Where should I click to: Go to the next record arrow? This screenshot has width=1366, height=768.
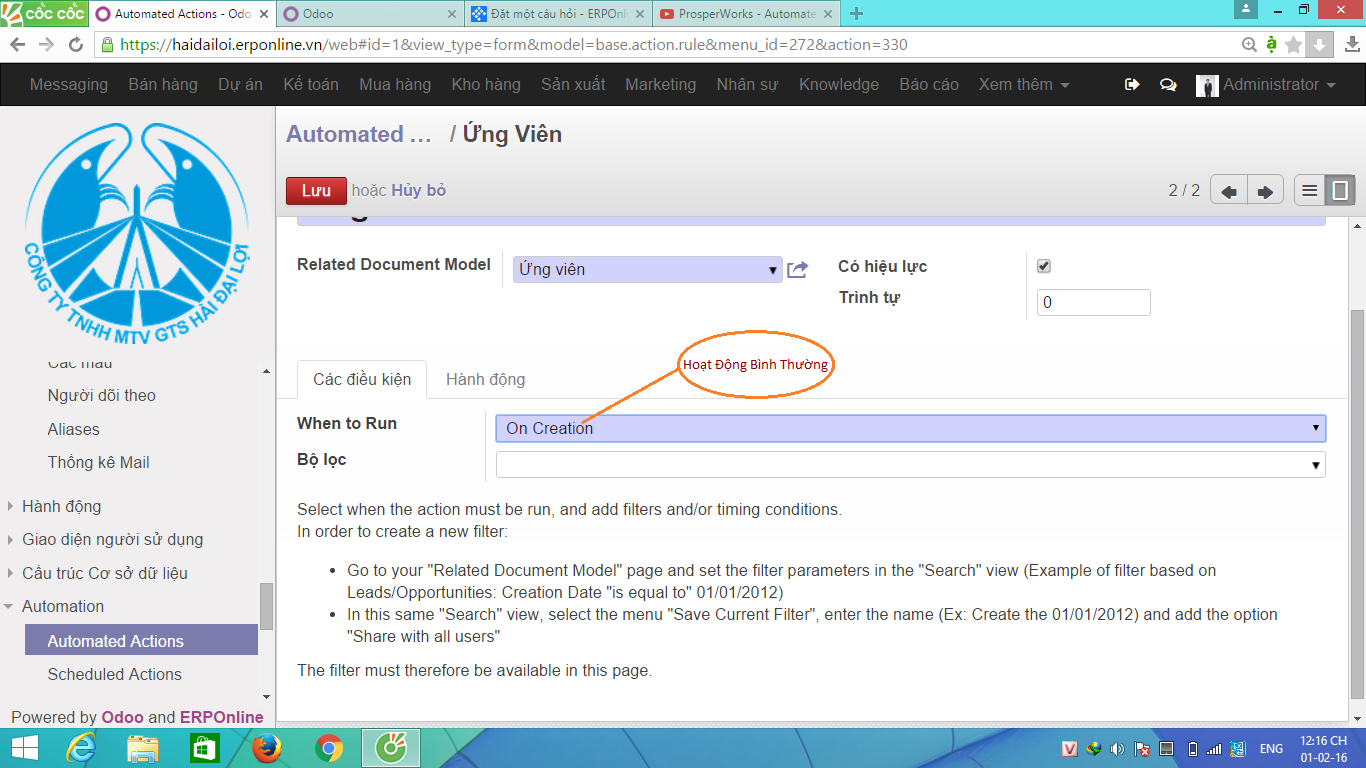(x=1264, y=191)
